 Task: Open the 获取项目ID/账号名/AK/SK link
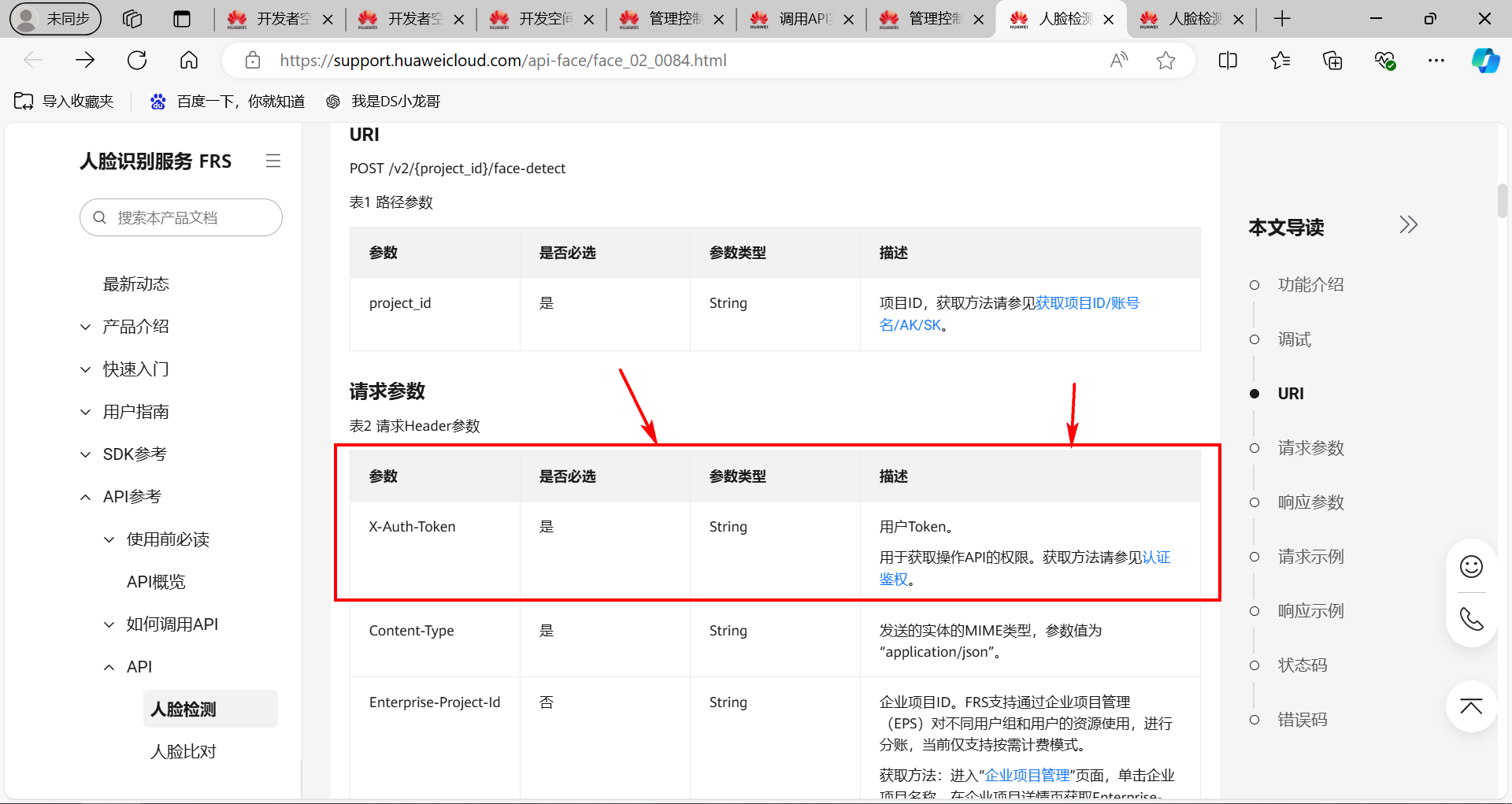point(1087,303)
